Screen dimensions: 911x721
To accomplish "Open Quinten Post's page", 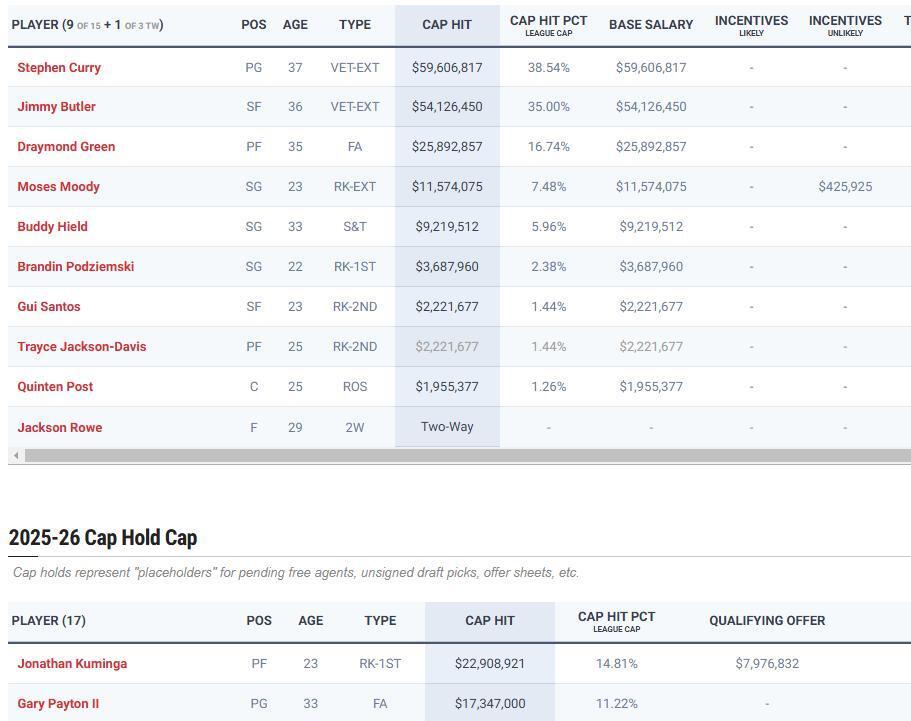I will [x=55, y=387].
